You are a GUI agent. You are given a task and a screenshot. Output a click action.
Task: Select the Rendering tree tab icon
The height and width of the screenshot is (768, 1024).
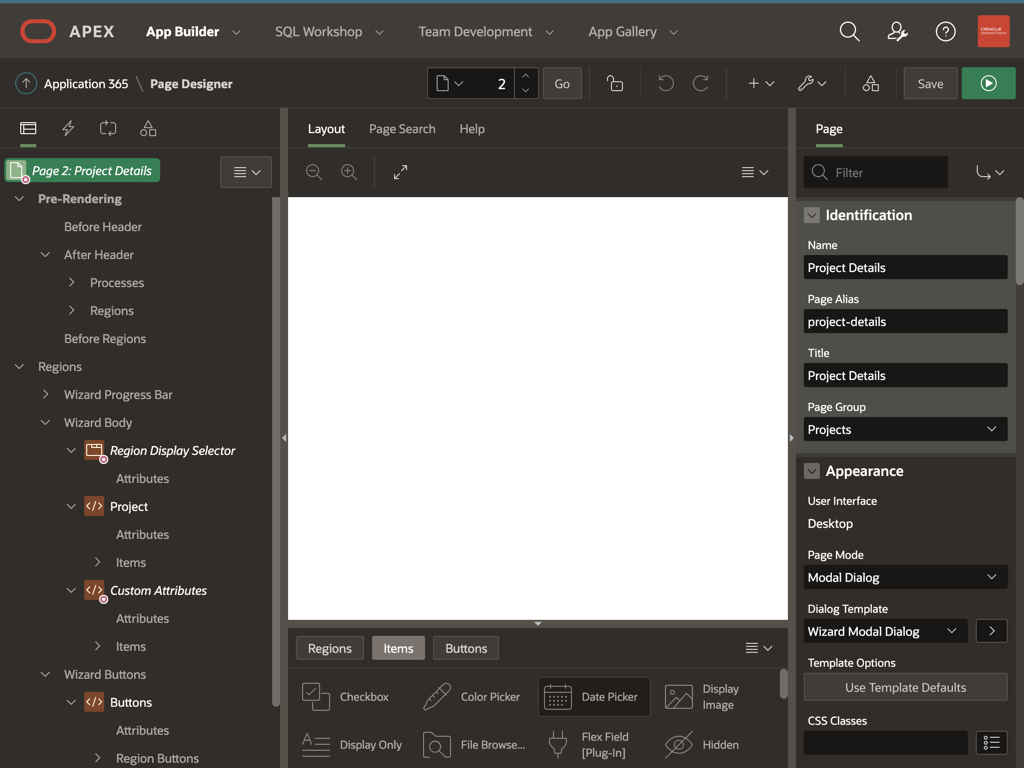(x=28, y=129)
